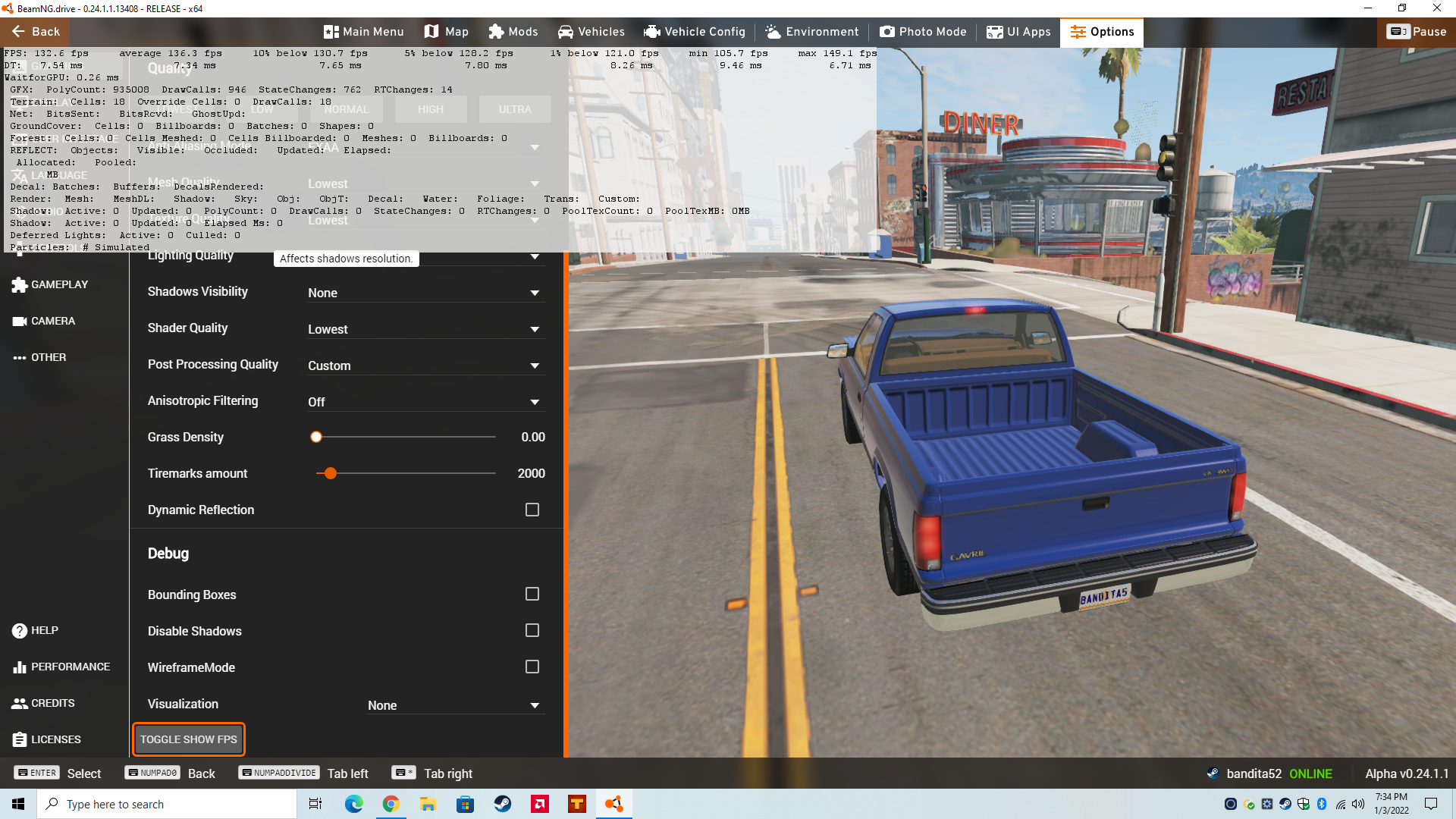This screenshot has height=819, width=1456.
Task: Enable WireframeMode checkbox
Action: click(x=532, y=667)
